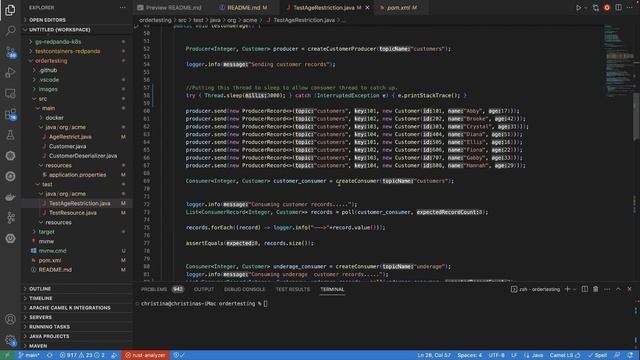
Task: Click Spaces: 4 indentation setting
Action: click(469, 355)
